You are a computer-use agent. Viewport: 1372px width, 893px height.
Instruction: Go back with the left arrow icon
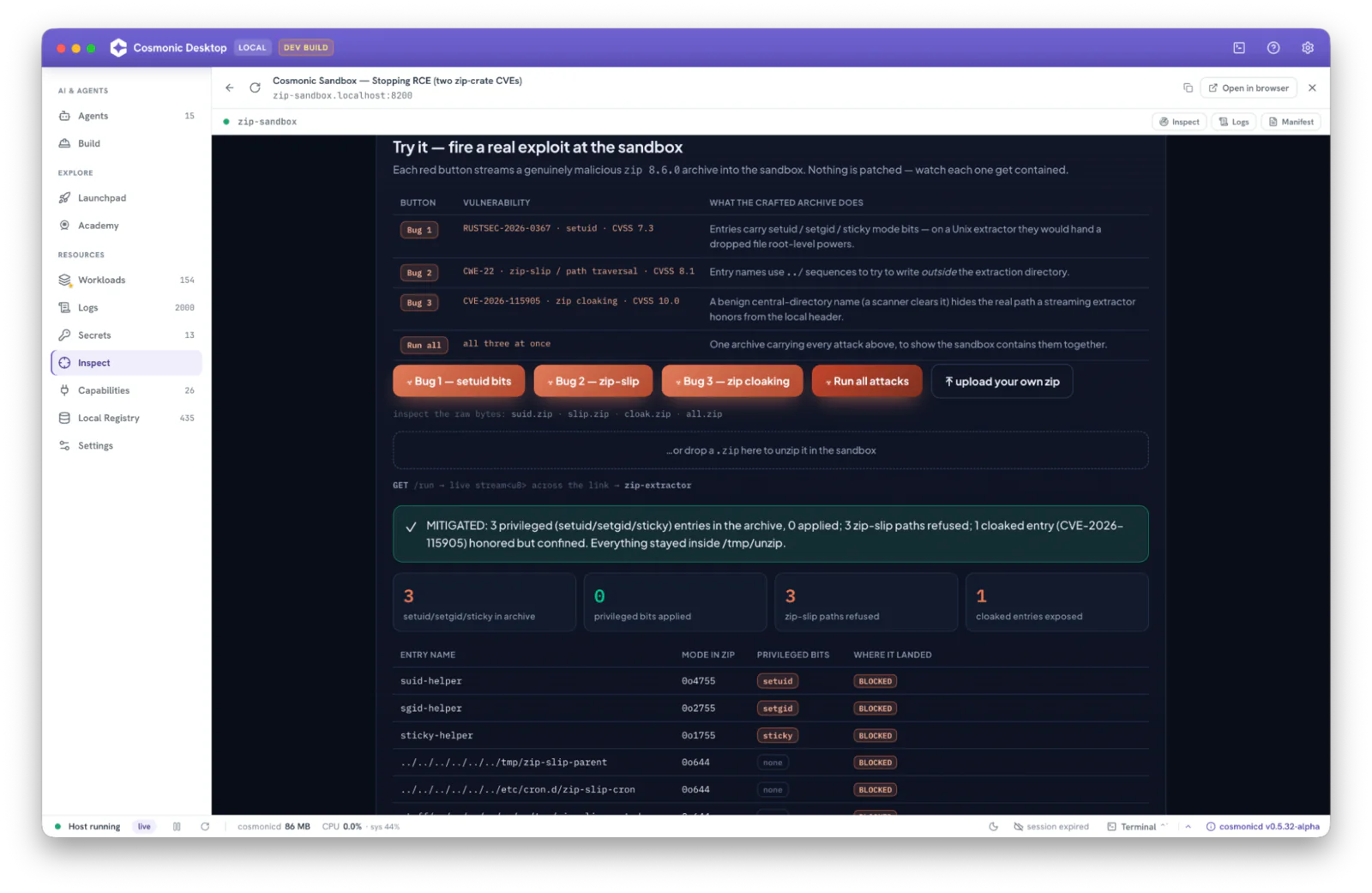[230, 87]
